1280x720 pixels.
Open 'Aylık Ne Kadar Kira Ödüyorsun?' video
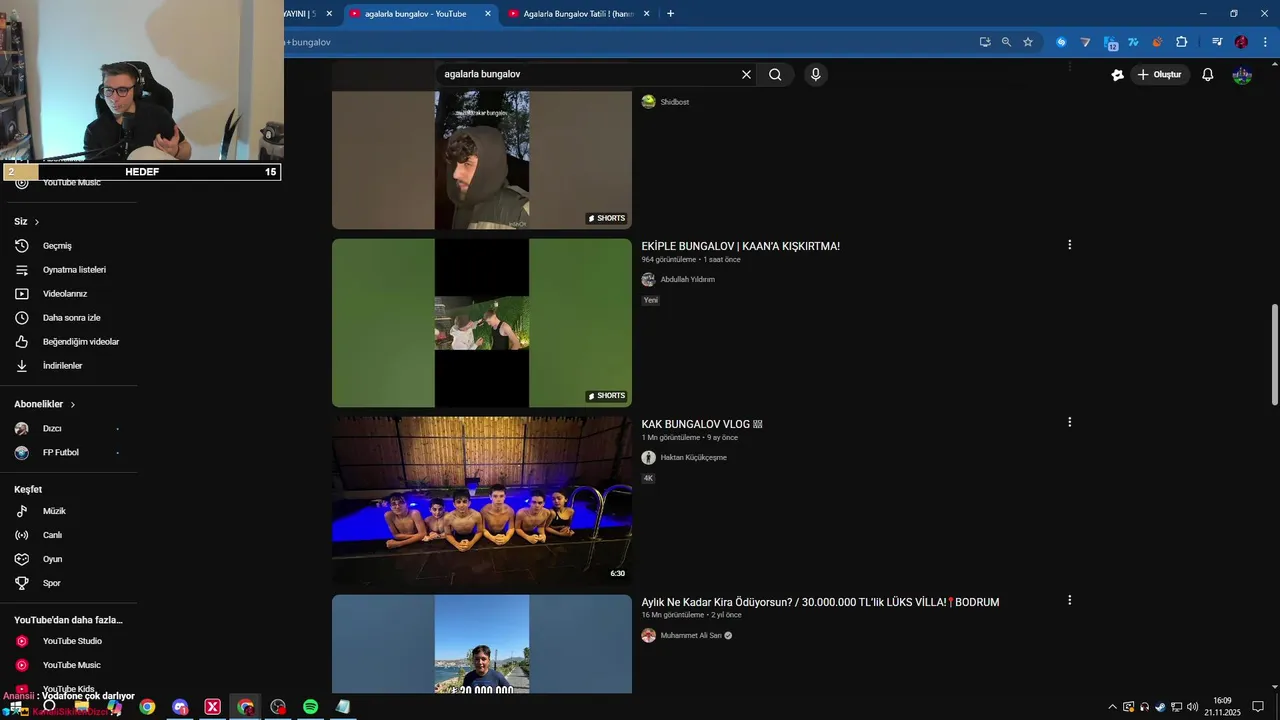[x=820, y=602]
